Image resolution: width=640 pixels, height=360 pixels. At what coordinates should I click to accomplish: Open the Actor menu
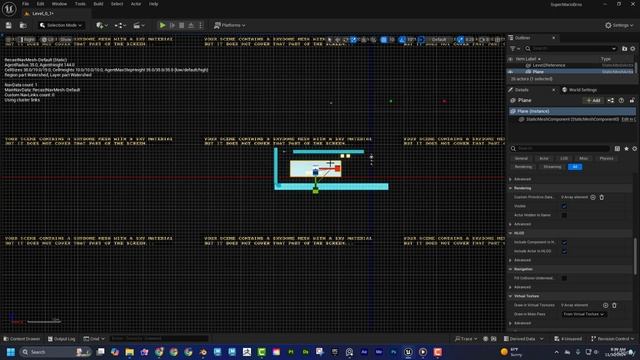(136, 4)
